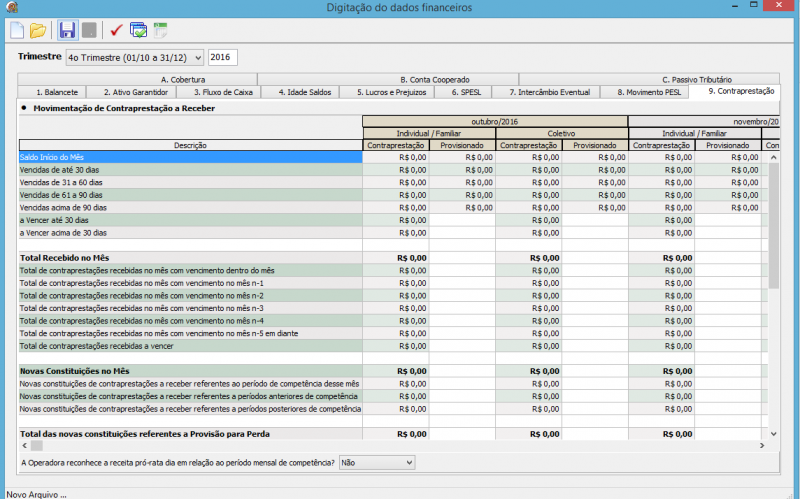Click the horizontal scrollbar left arrow

(24, 445)
